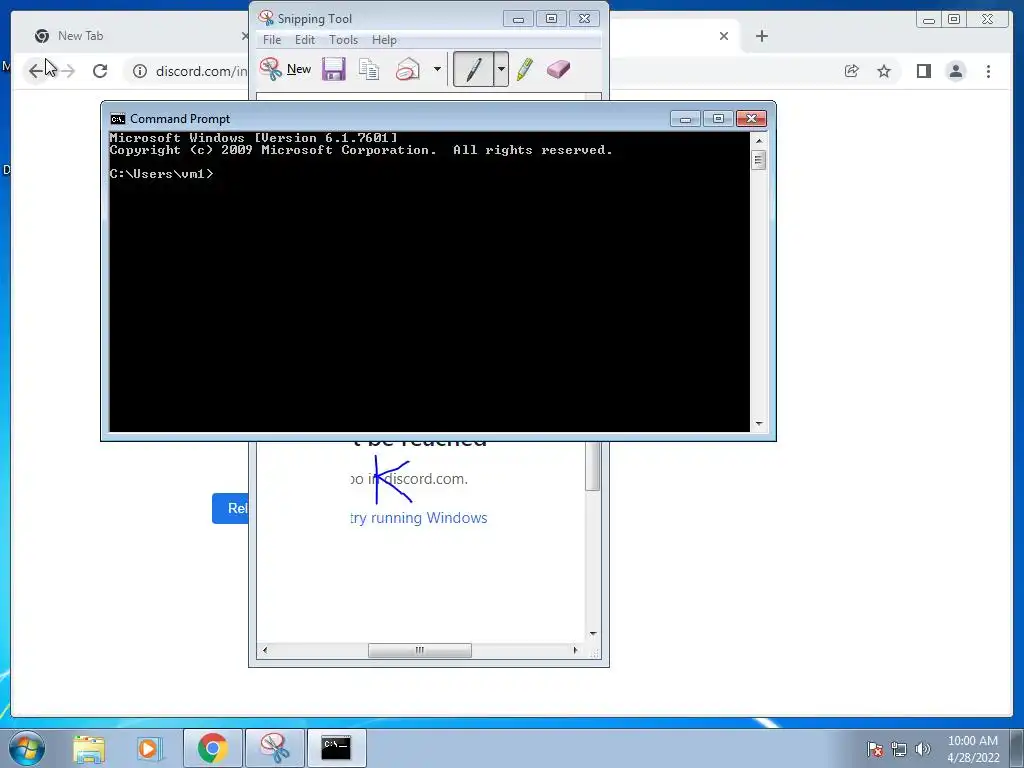Start a New snip in Snipping Tool
1024x768 pixels.
(x=285, y=69)
